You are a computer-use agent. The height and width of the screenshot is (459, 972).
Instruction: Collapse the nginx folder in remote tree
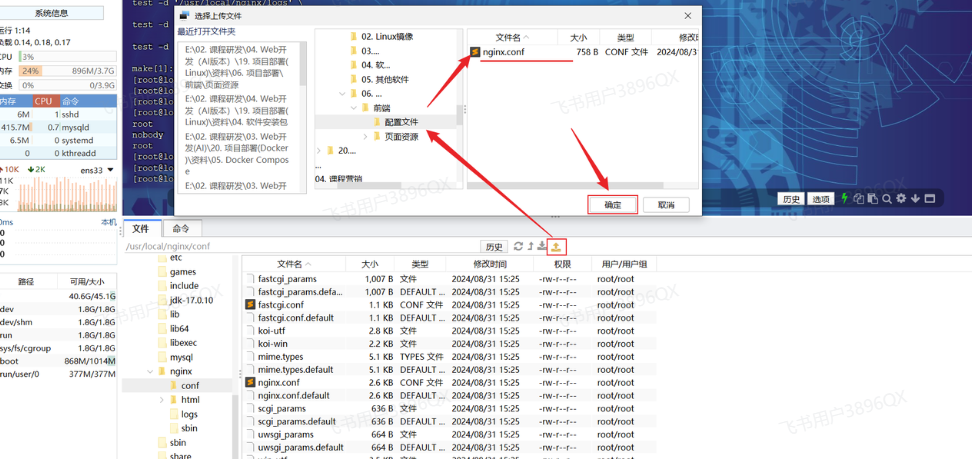coord(150,372)
